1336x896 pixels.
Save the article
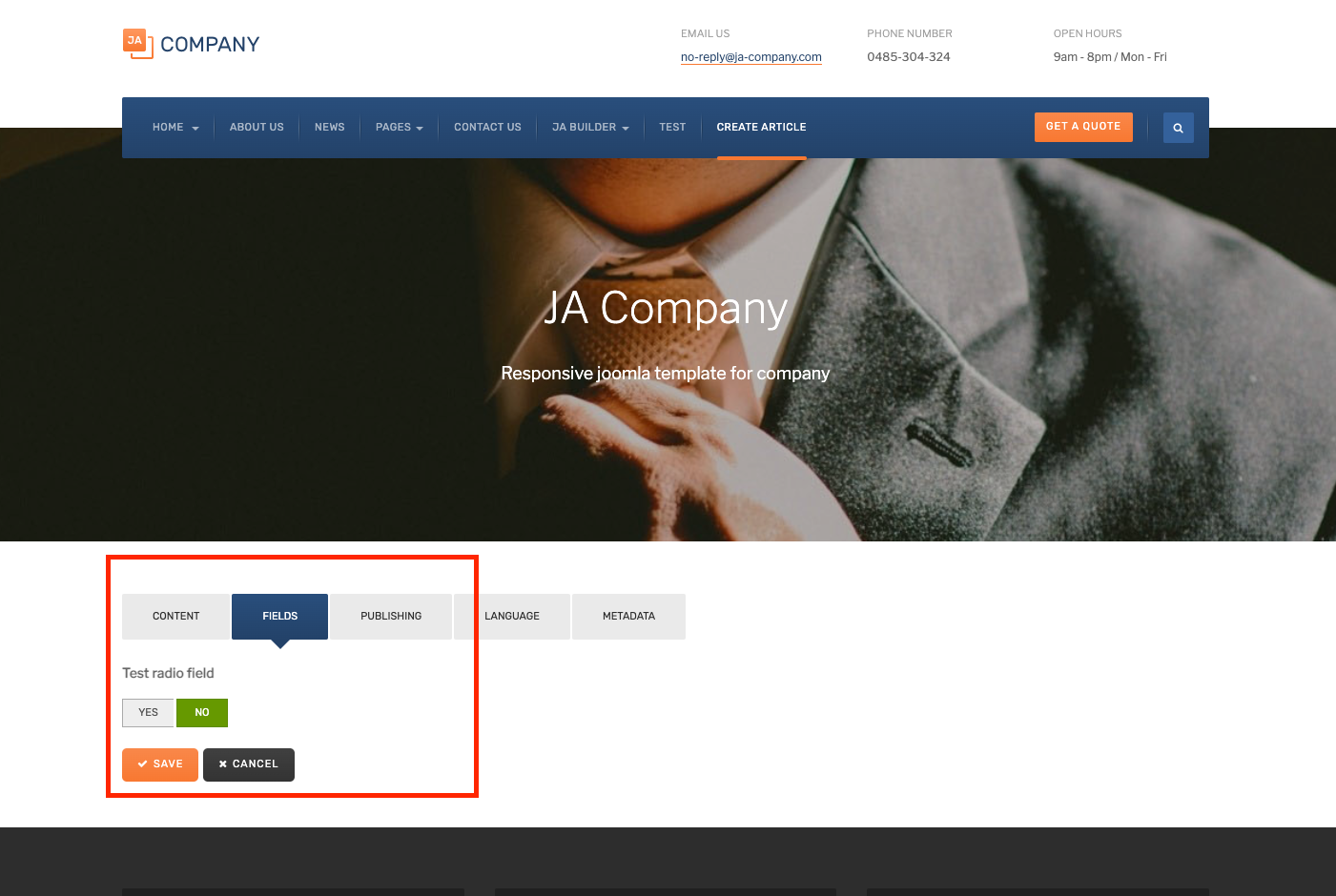click(160, 764)
